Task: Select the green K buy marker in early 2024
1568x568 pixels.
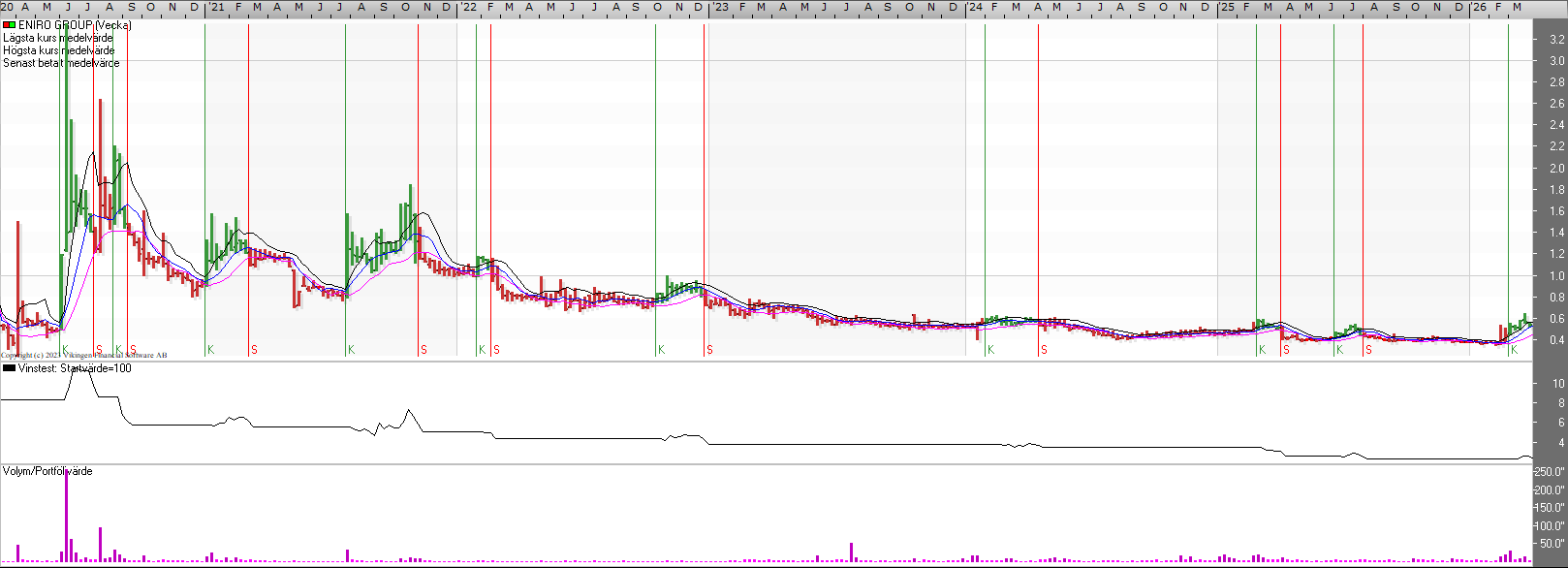Action: pyautogui.click(x=990, y=350)
